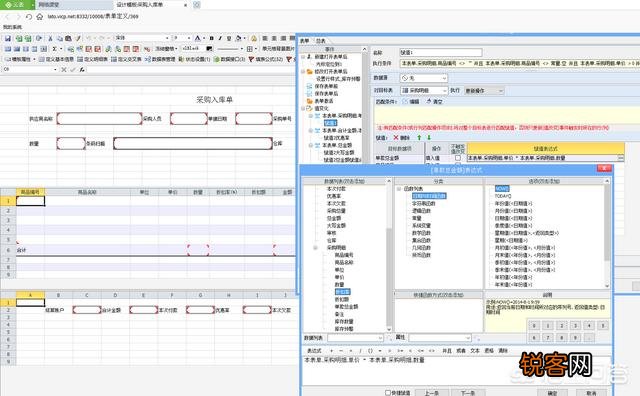
Task: Click the browser home icon
Action: coord(39,16)
